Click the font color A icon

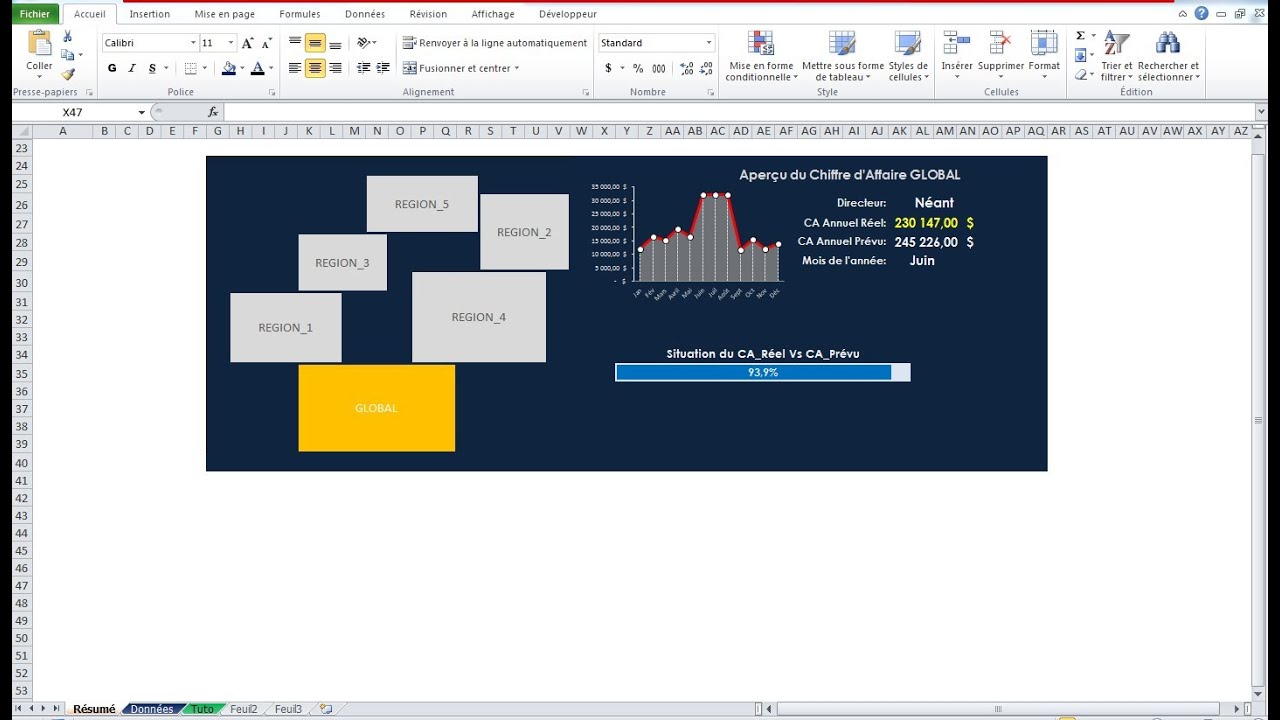(x=257, y=68)
